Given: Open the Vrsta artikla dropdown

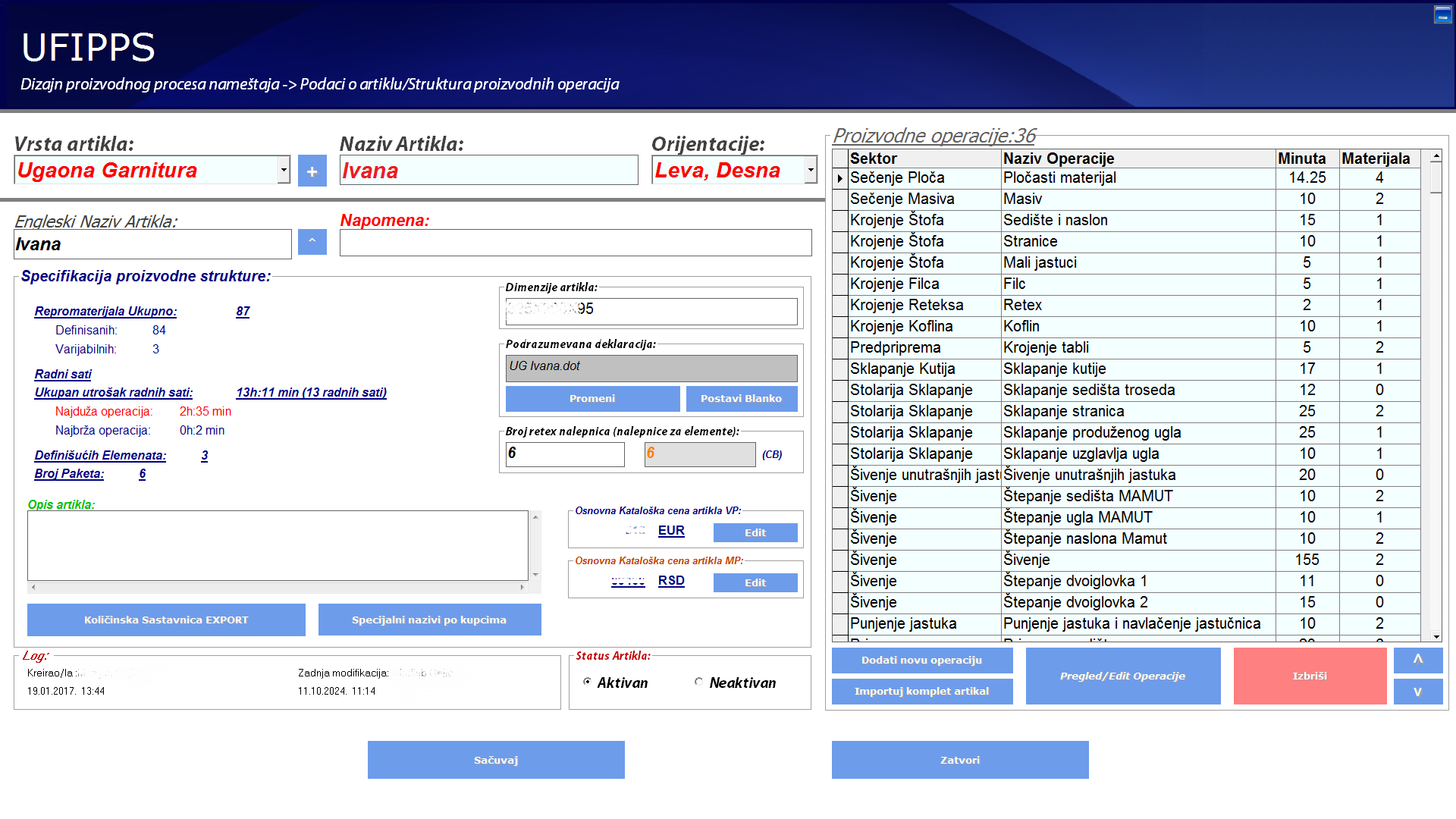Looking at the screenshot, I should pos(284,170).
